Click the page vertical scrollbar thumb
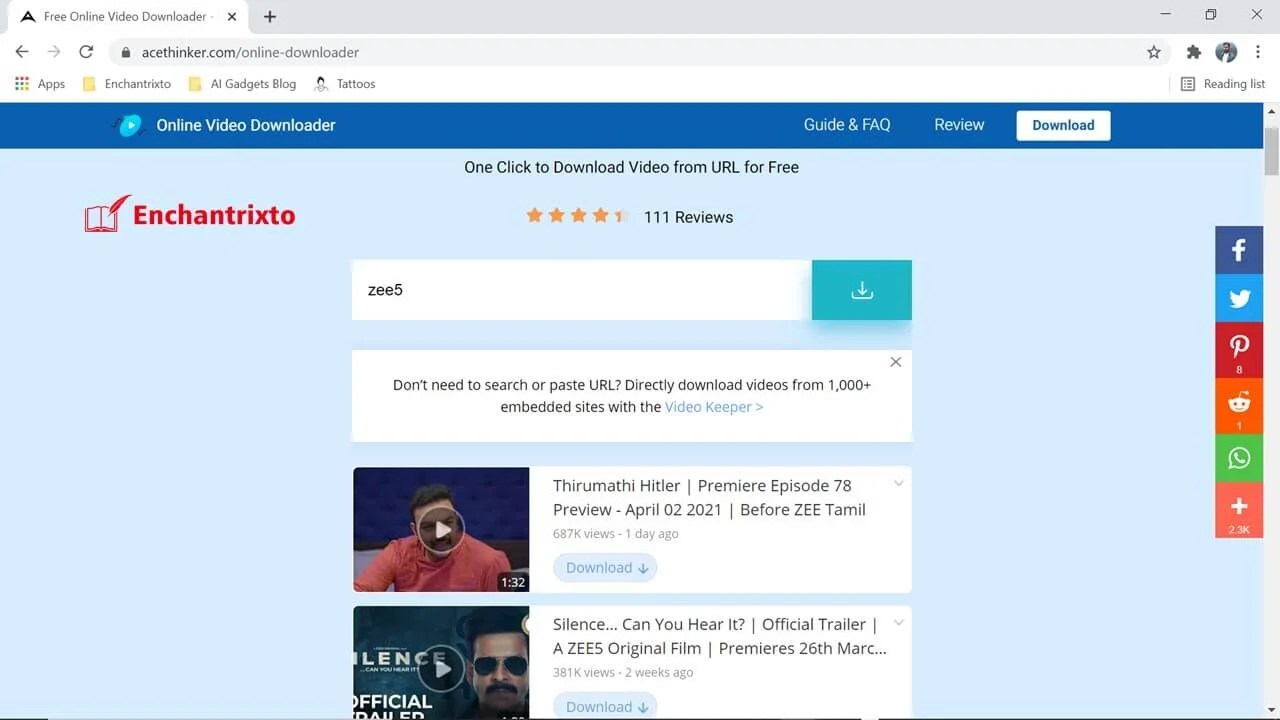The image size is (1280, 720). [1272, 151]
